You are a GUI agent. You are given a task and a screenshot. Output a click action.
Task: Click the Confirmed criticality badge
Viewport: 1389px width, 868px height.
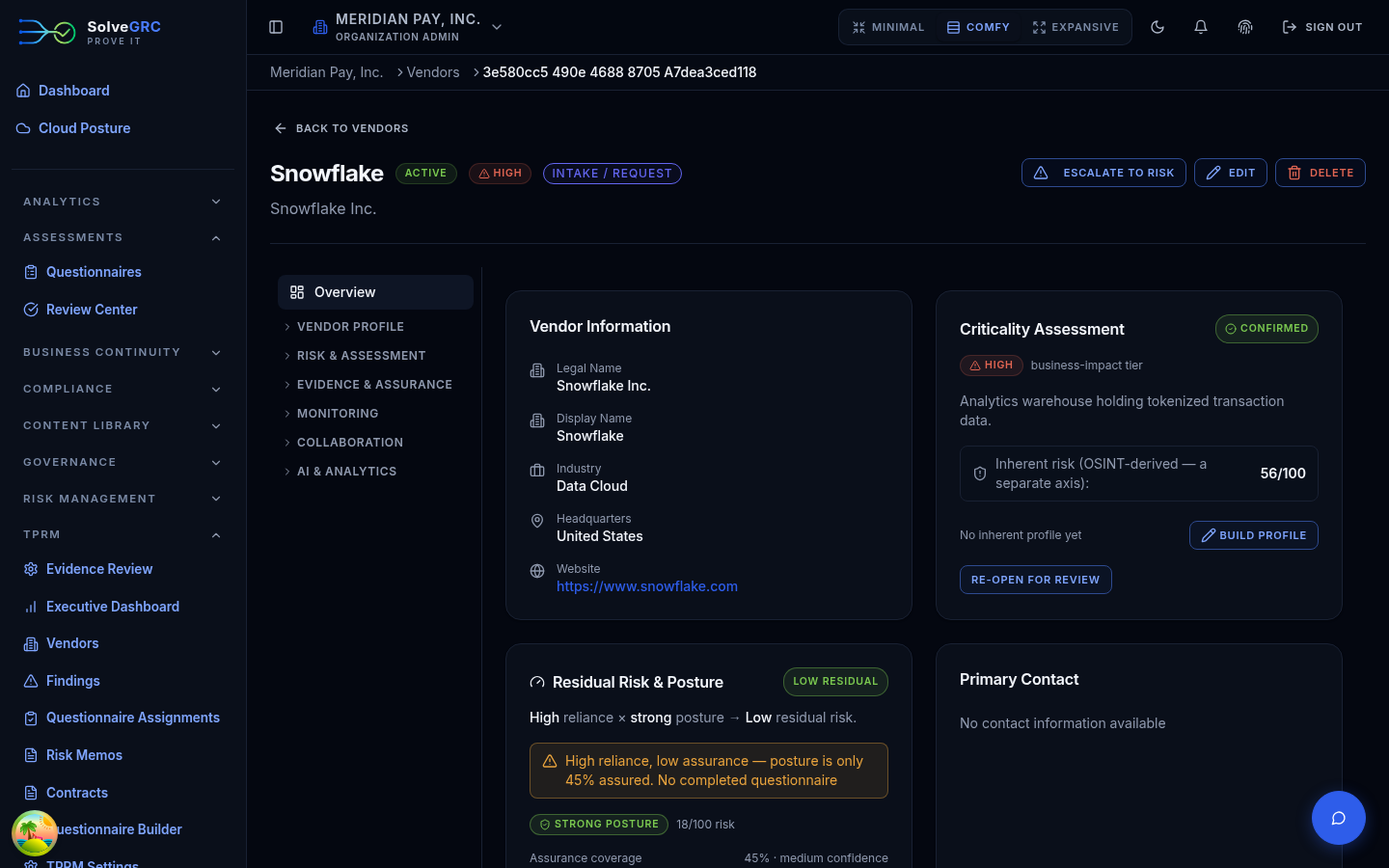[1266, 329]
